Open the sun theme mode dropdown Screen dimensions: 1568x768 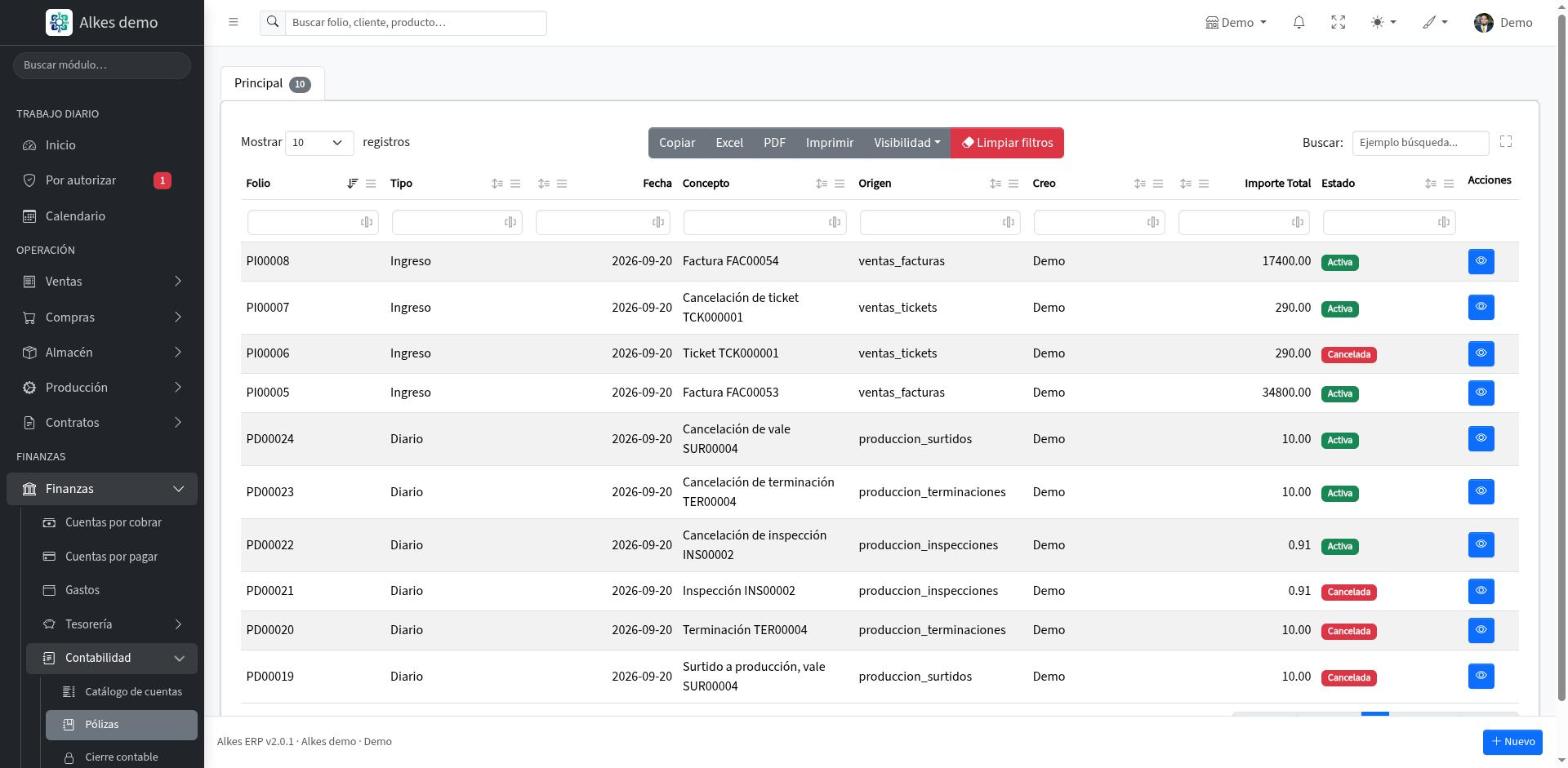tap(1383, 22)
